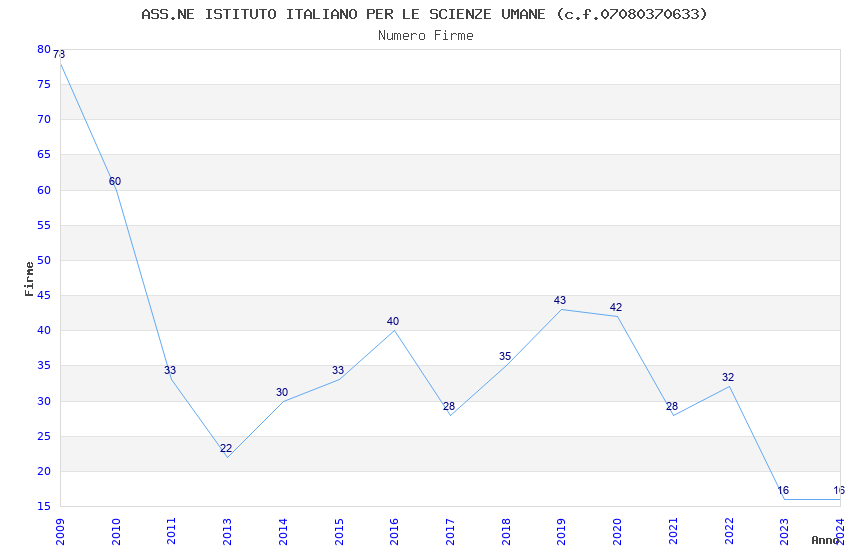Select the 2021 x-axis year label
850x550 pixels.
click(673, 532)
